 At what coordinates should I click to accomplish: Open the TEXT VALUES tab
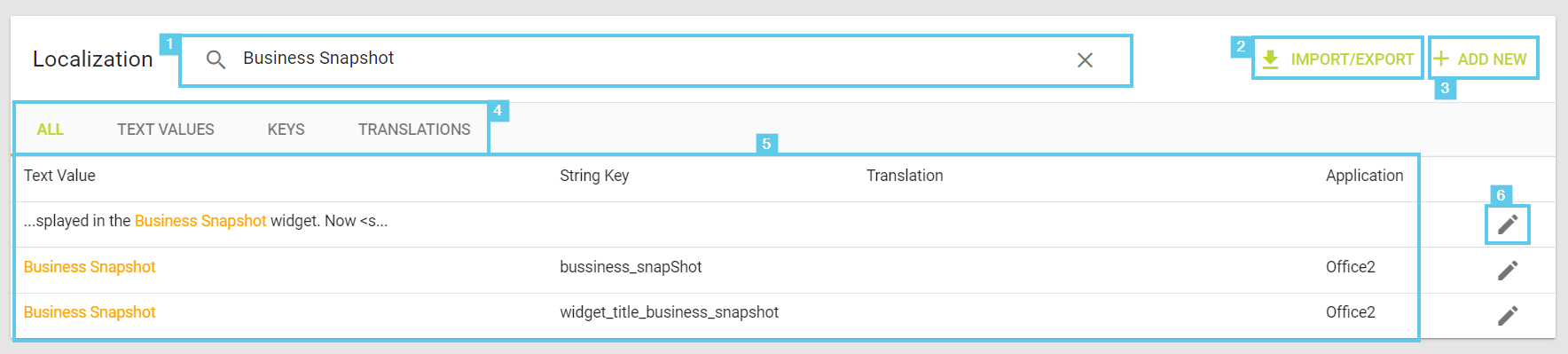coord(166,130)
